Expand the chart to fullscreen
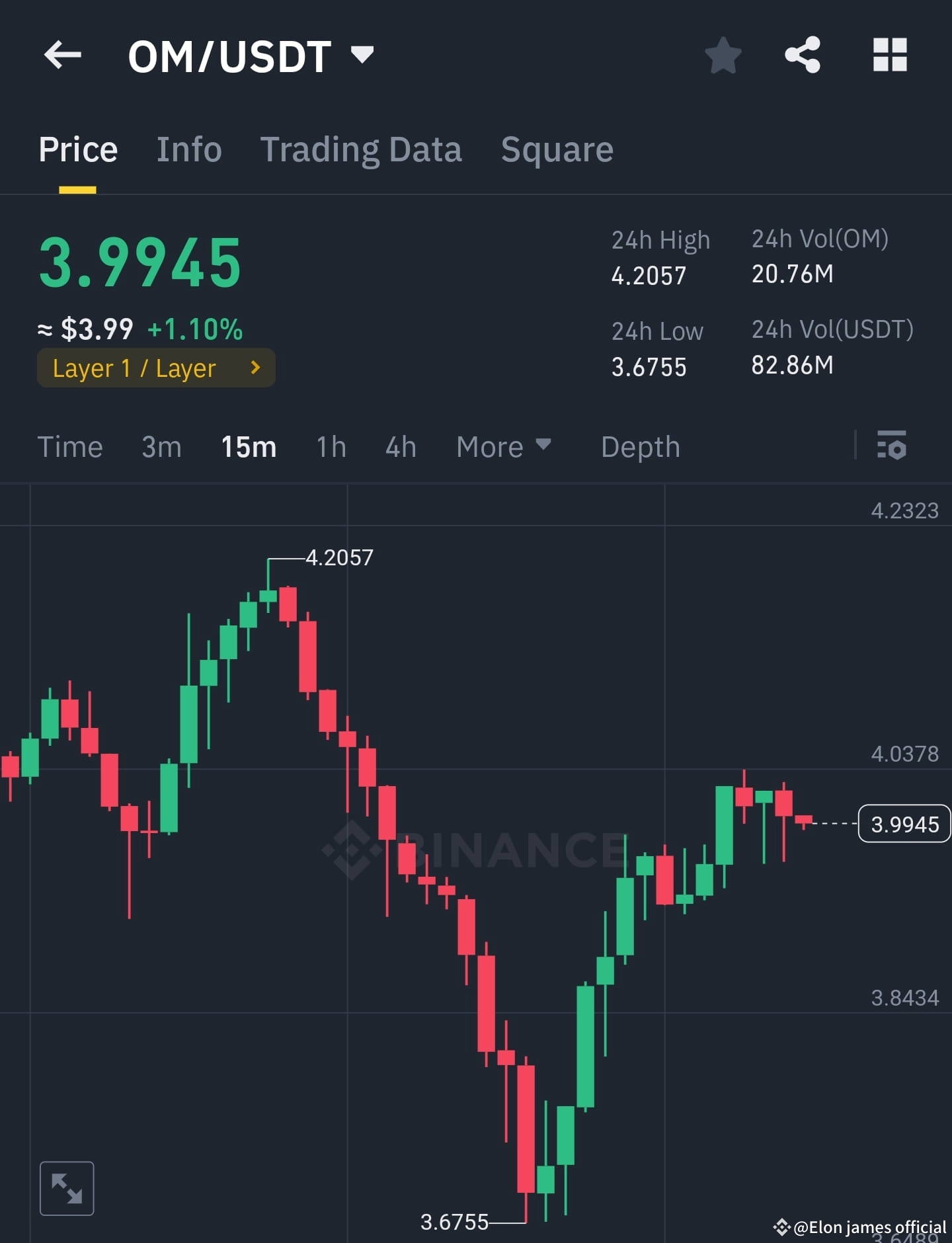952x1243 pixels. 67,1188
